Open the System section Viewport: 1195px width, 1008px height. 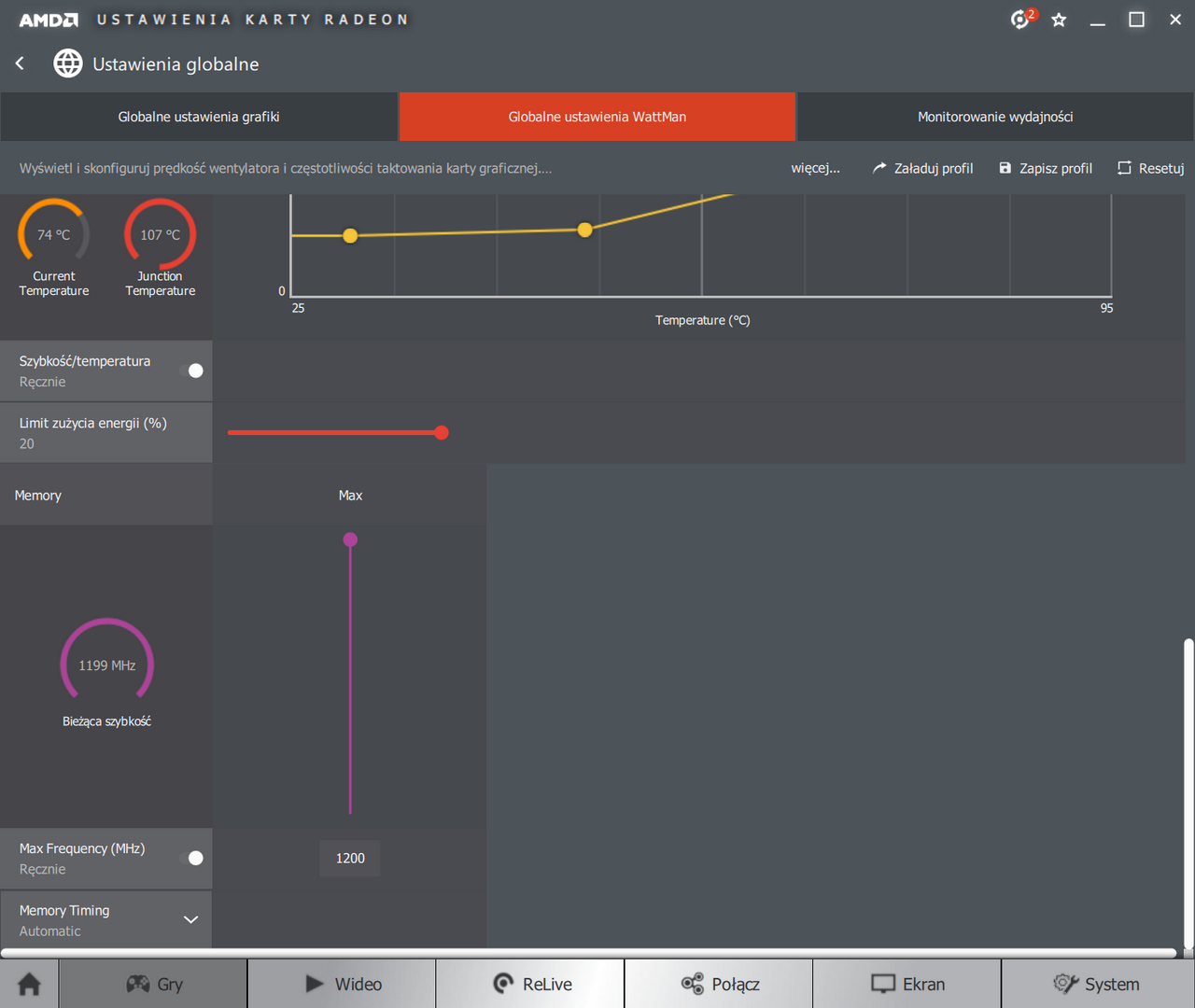pyautogui.click(x=1098, y=984)
